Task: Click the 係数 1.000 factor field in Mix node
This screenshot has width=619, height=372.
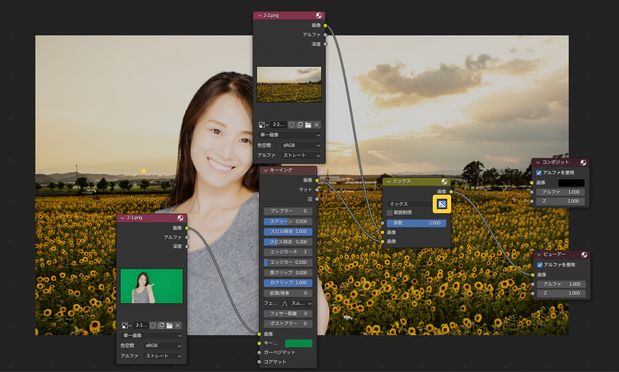Action: 416,223
